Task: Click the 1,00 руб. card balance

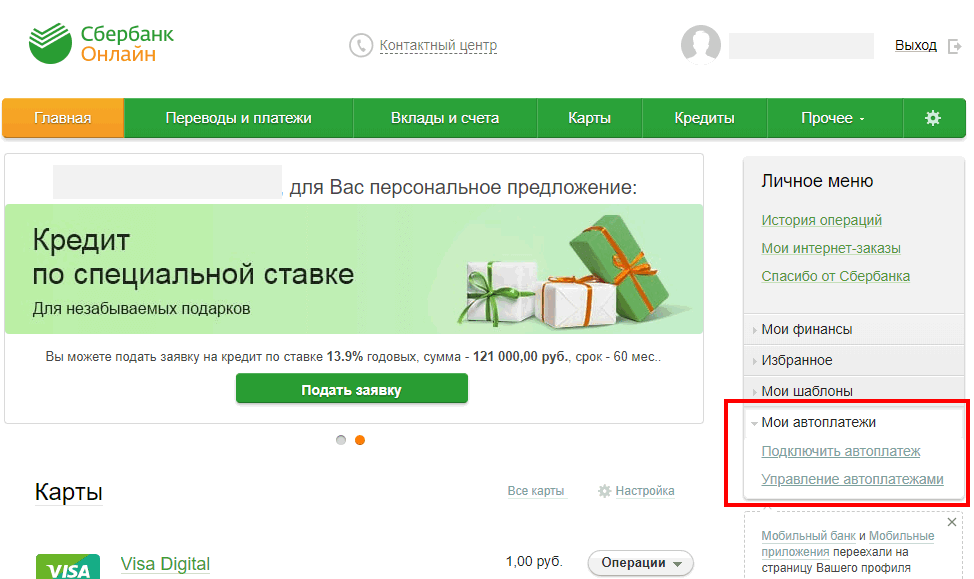Action: coord(534,562)
